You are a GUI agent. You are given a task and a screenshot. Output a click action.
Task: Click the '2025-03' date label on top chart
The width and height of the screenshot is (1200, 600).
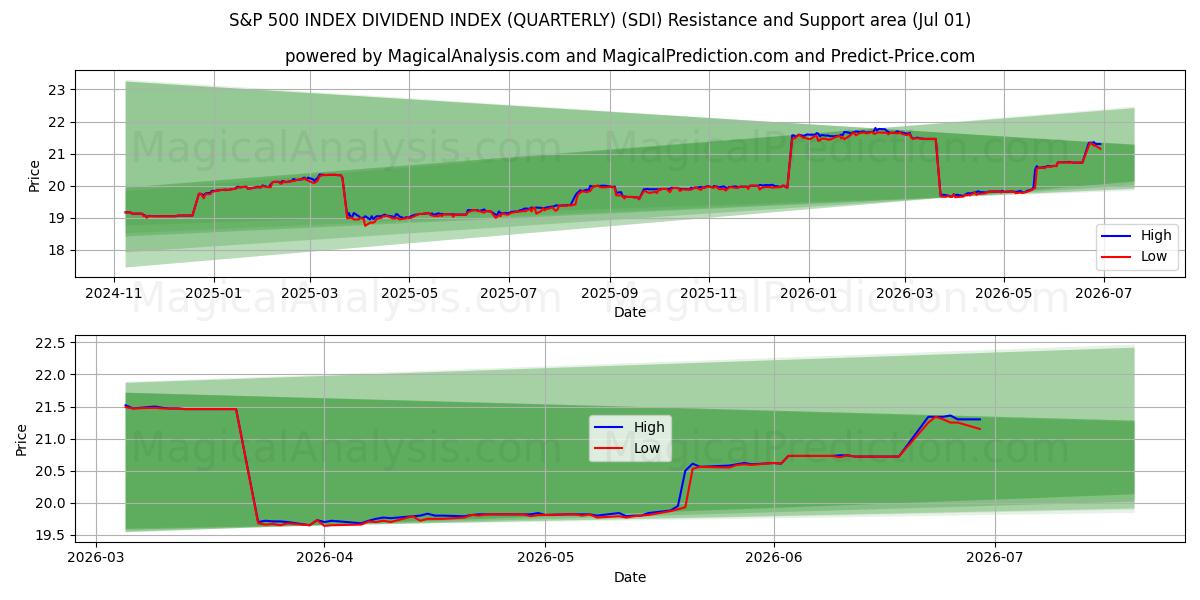point(310,294)
